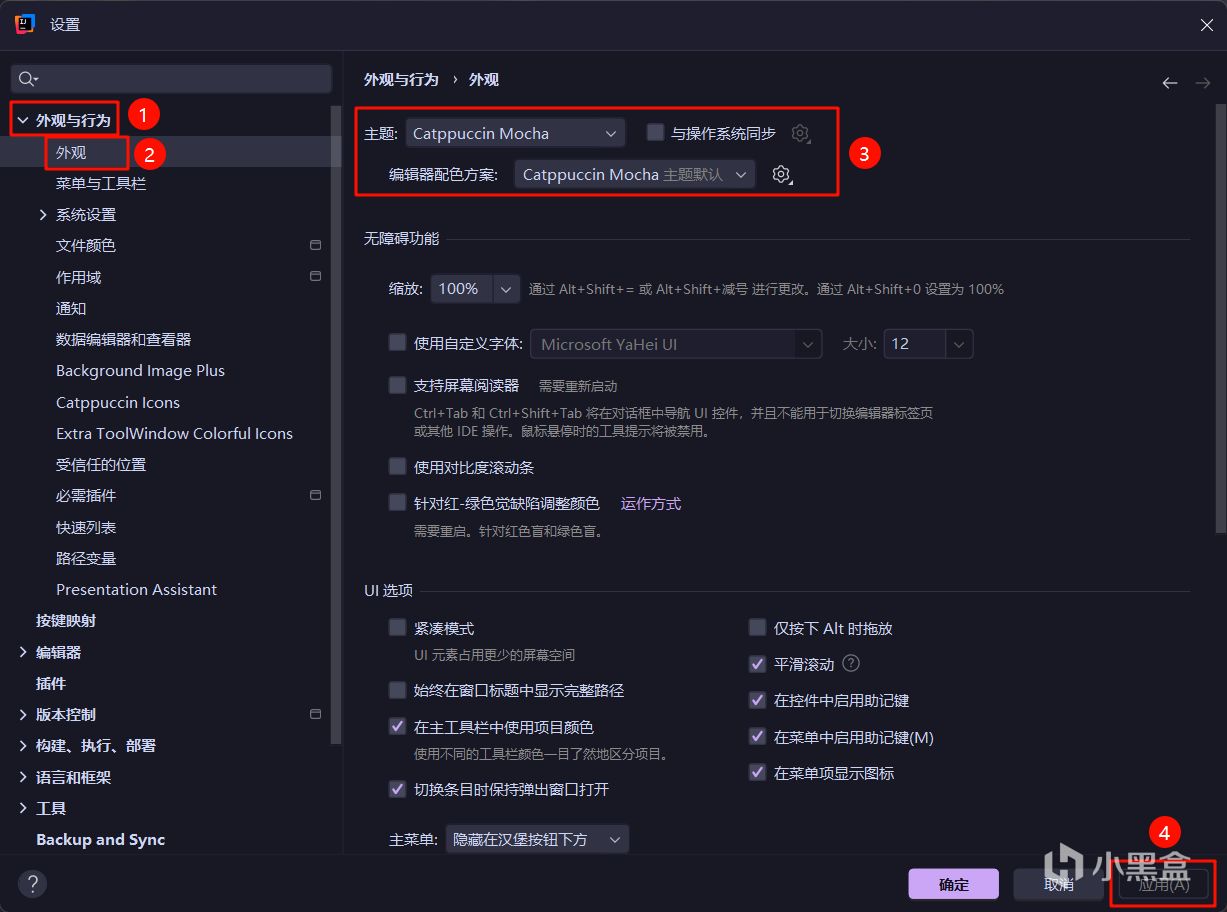The width and height of the screenshot is (1227, 912).
Task: Click the 取消 button
Action: pos(1058,884)
